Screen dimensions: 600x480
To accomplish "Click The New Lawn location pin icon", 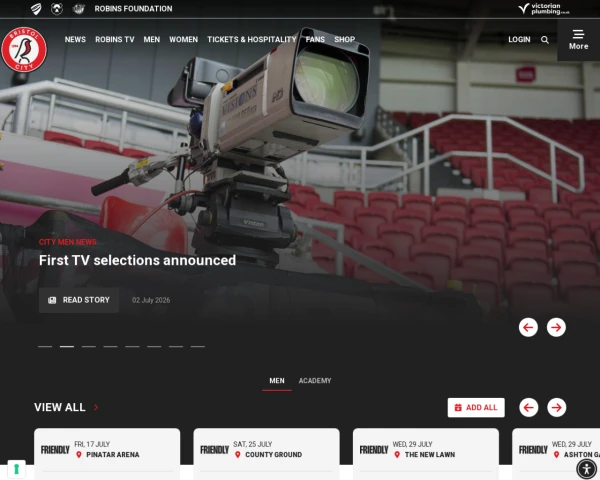I will (397, 454).
